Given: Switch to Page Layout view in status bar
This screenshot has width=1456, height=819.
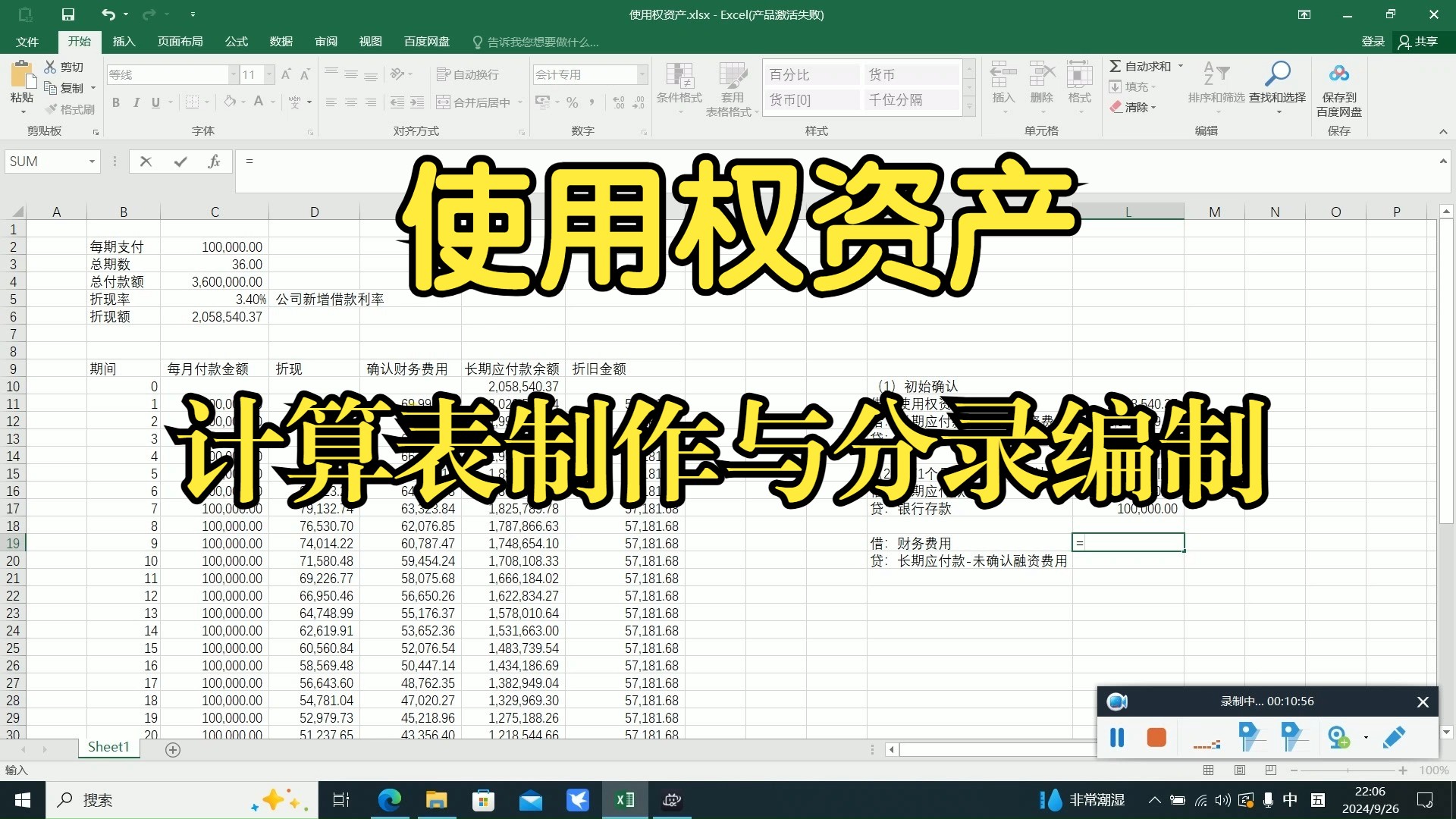Looking at the screenshot, I should [x=1240, y=770].
